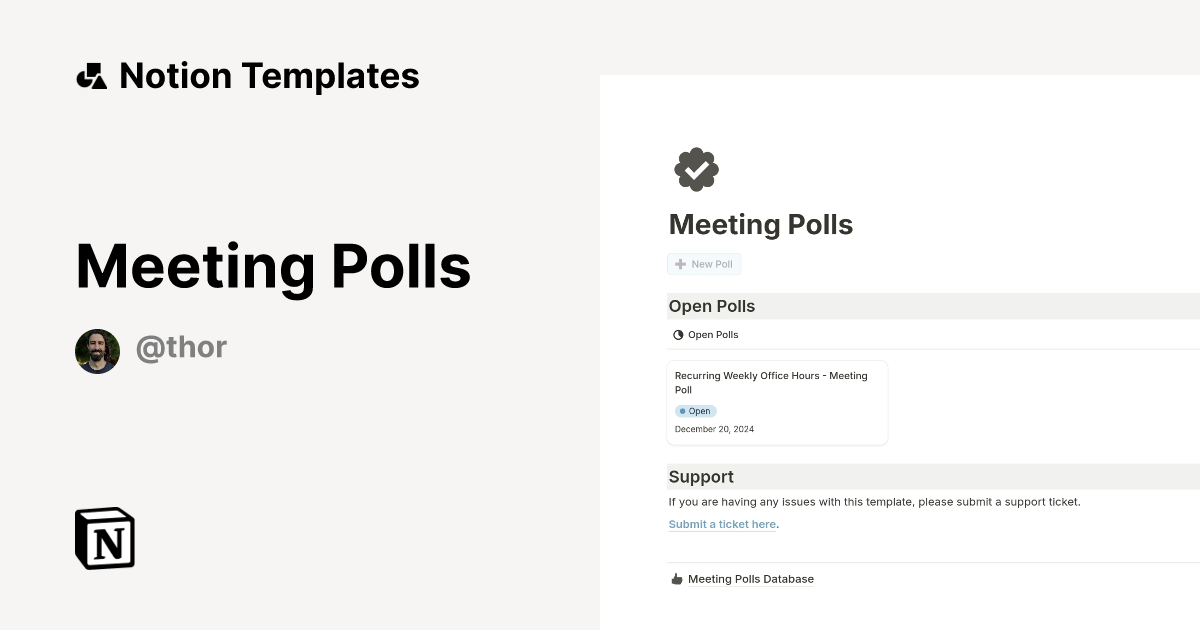Click the Meeting Polls page title
The image size is (1200, 630).
760,224
